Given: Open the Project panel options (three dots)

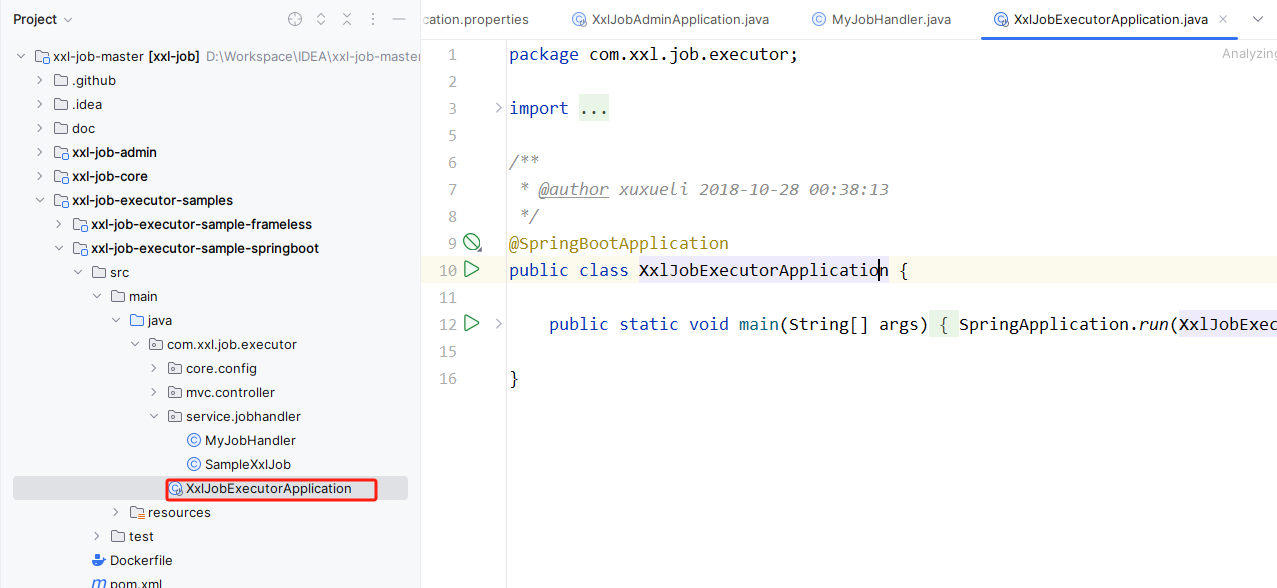Looking at the screenshot, I should tap(373, 19).
